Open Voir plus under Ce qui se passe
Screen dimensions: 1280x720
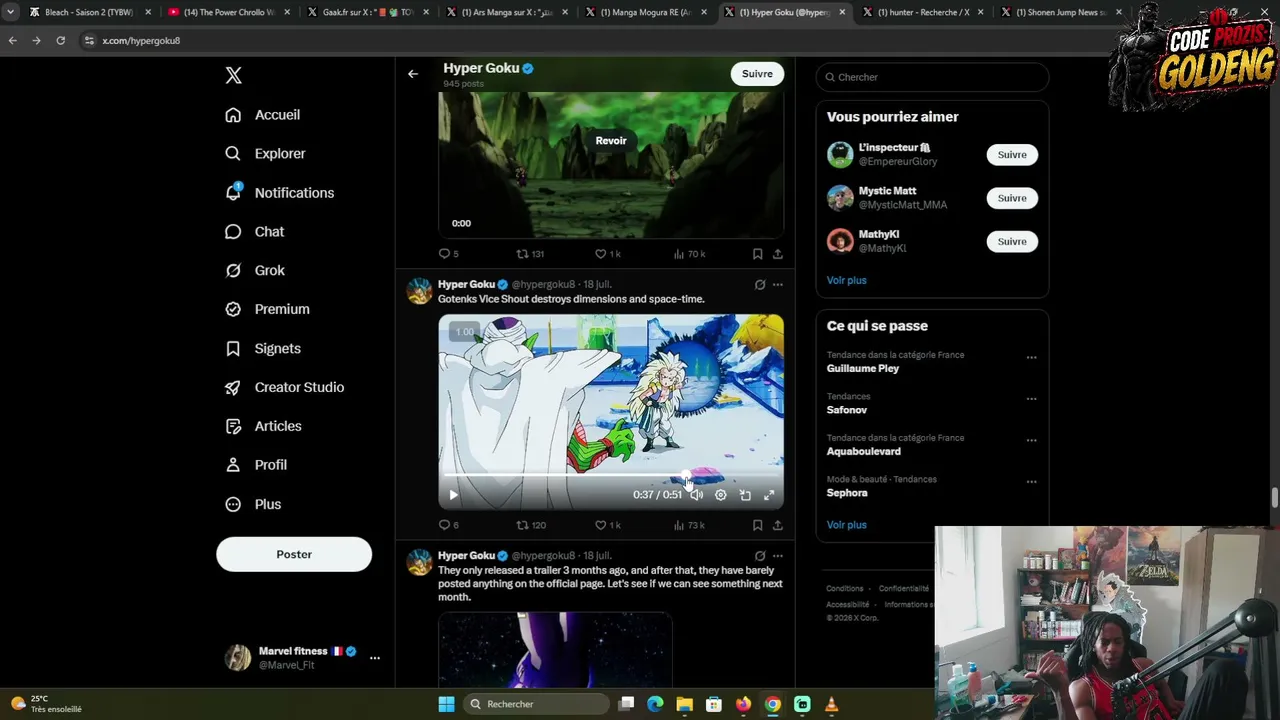click(846, 525)
